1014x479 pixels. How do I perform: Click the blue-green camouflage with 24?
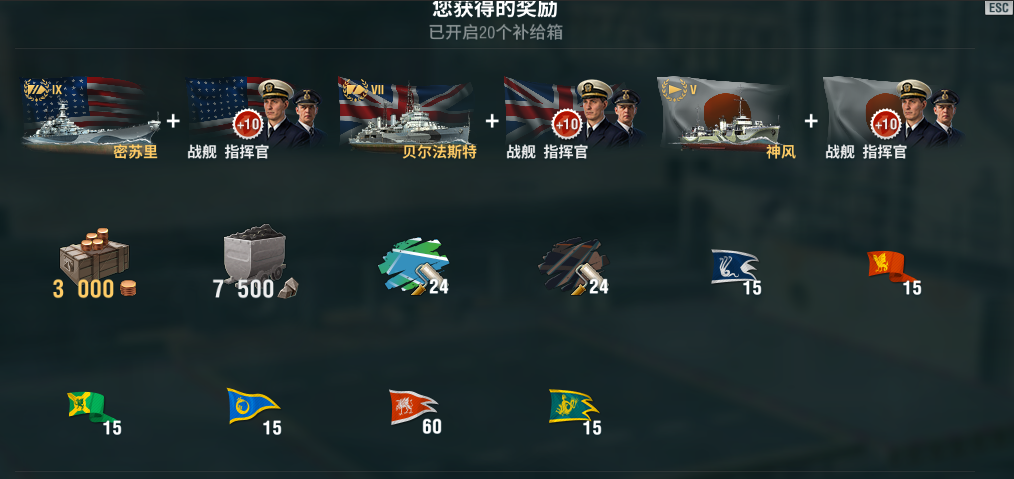click(414, 266)
